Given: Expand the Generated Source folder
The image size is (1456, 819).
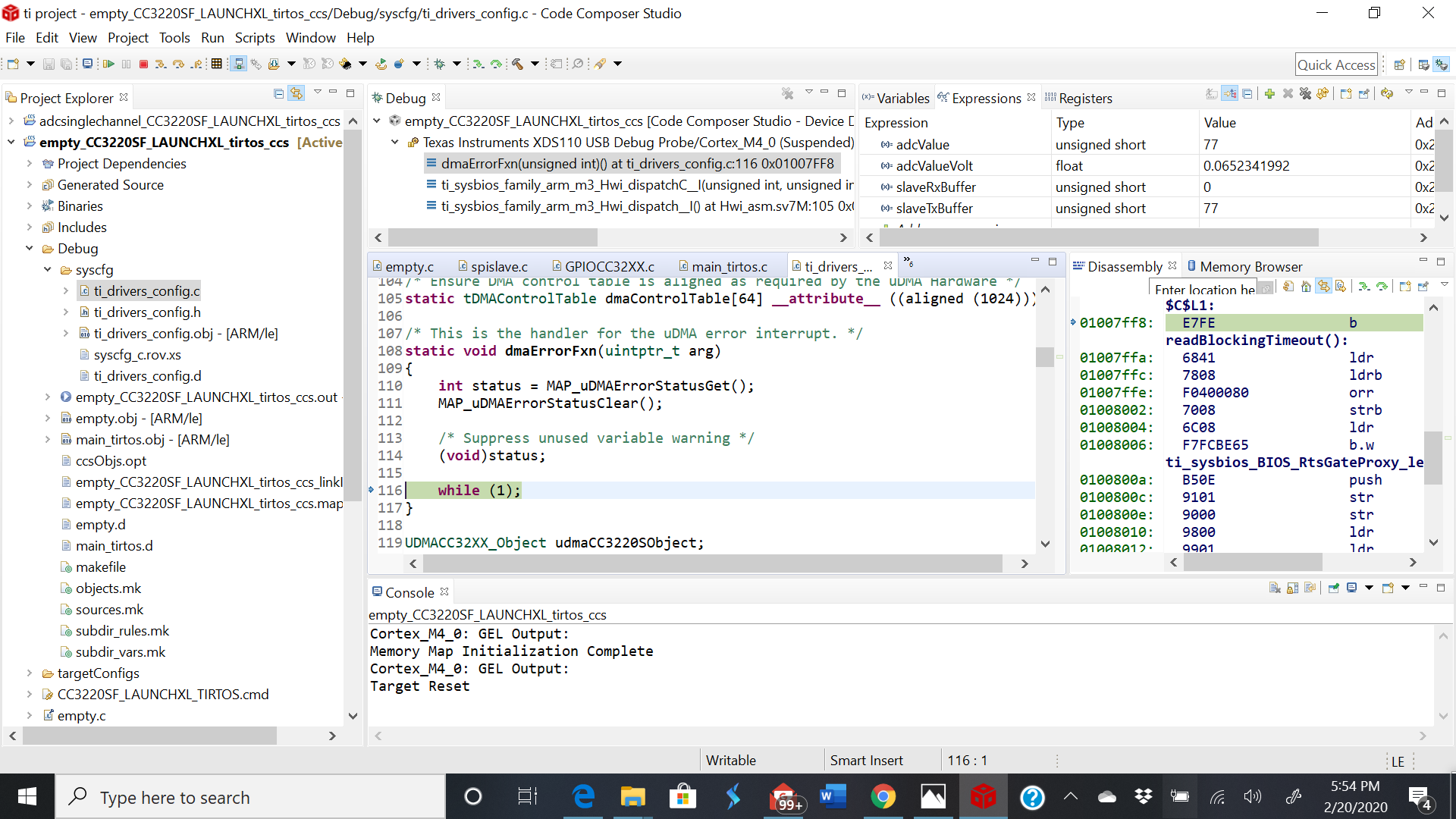Looking at the screenshot, I should point(30,185).
